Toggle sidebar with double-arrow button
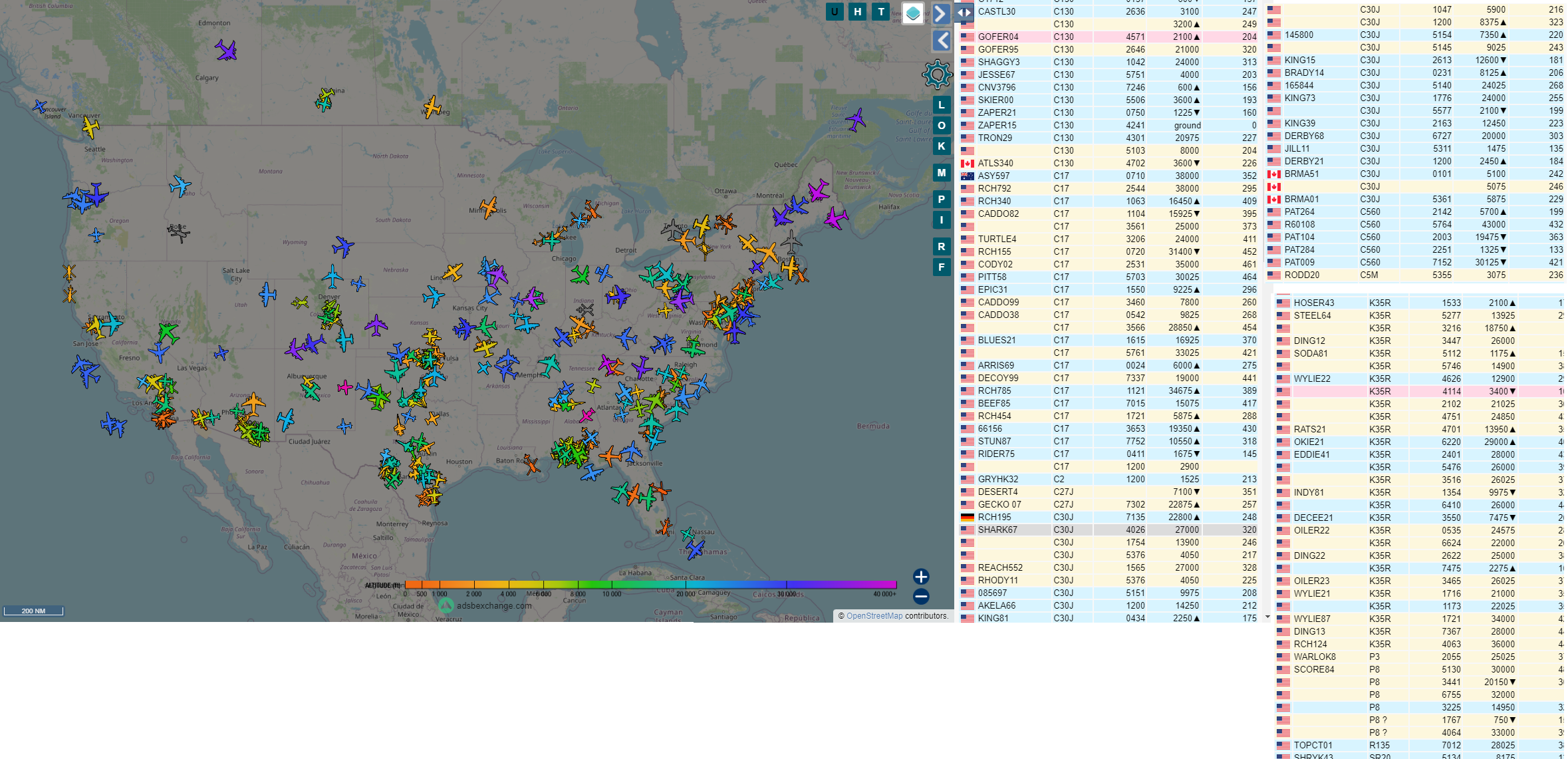The width and height of the screenshot is (1568, 759). (x=964, y=12)
